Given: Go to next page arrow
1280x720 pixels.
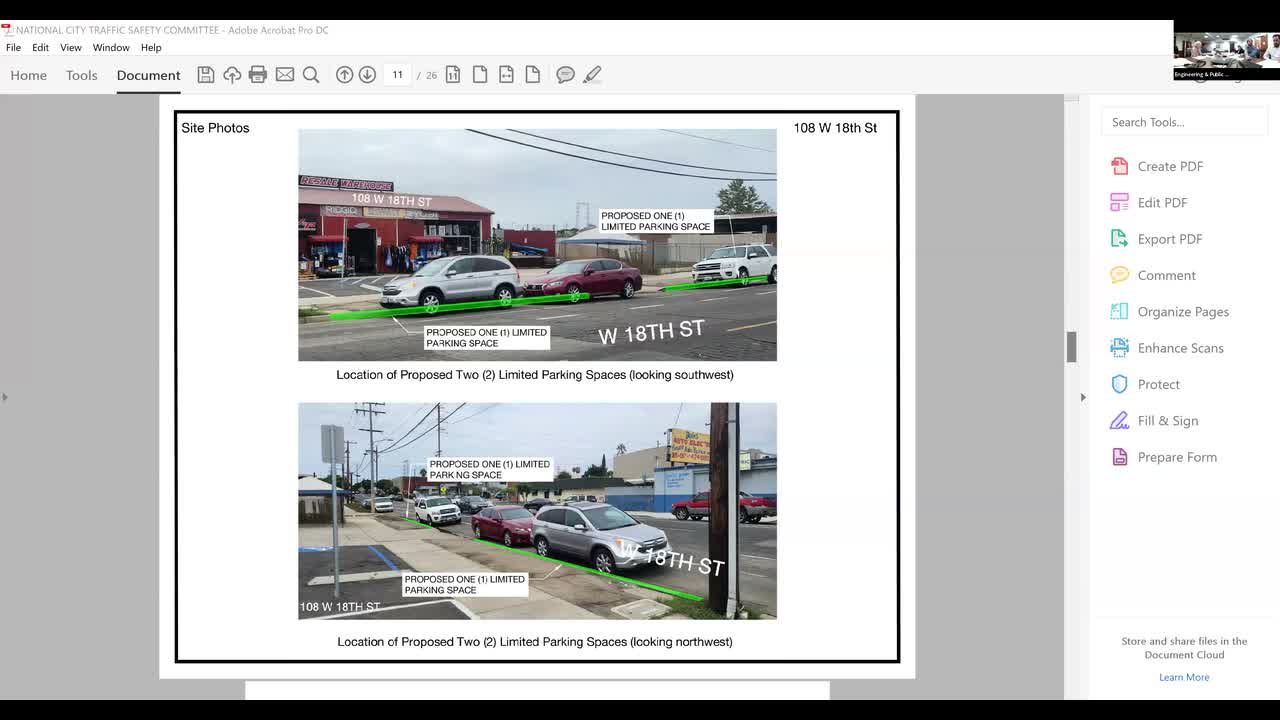Looking at the screenshot, I should point(367,75).
